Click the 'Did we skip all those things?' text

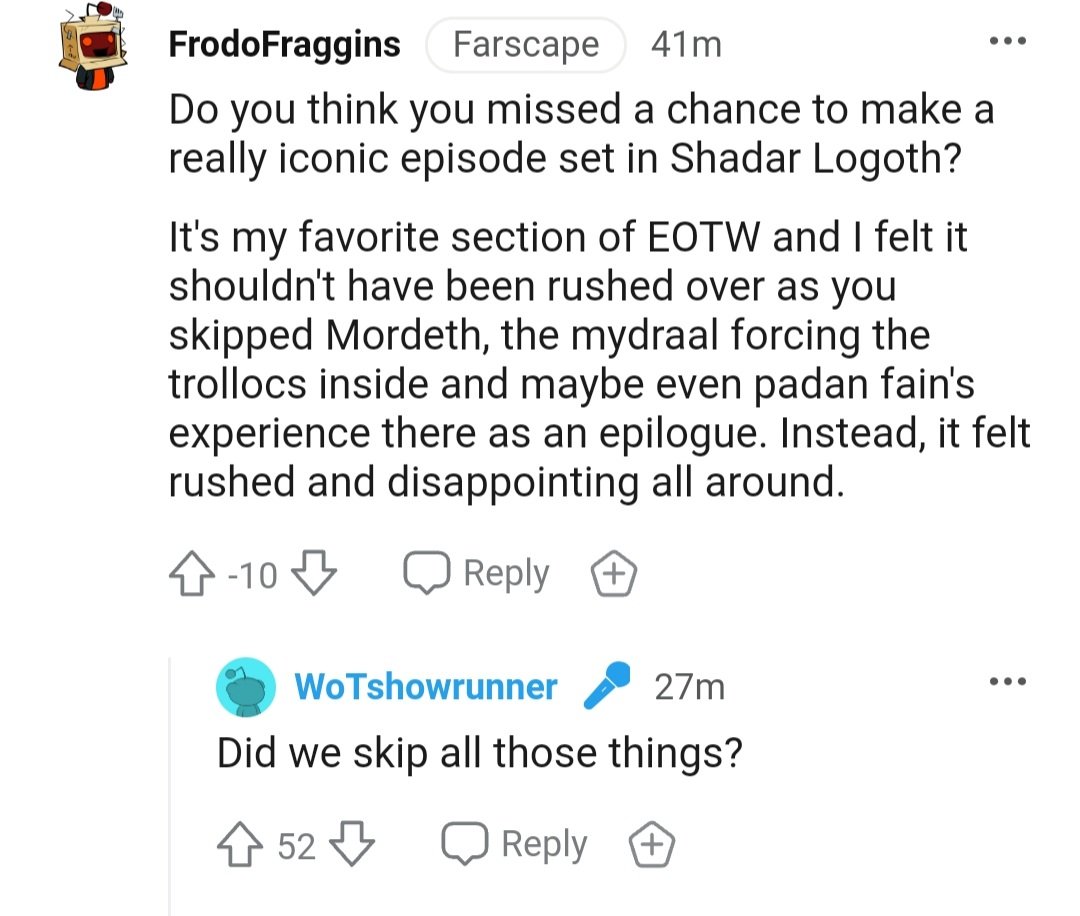(x=480, y=752)
